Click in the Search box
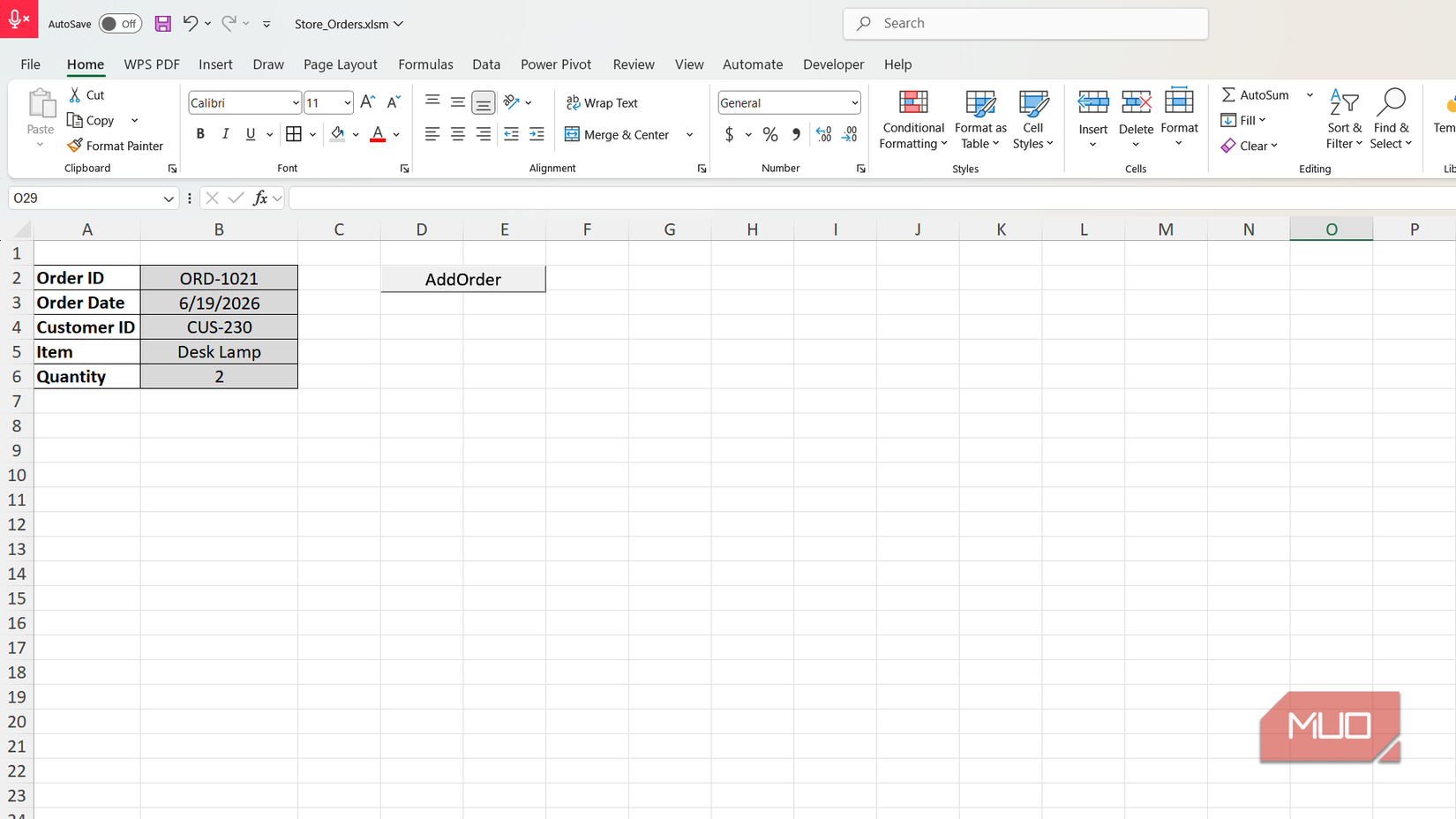This screenshot has width=1456, height=819. coord(1025,24)
